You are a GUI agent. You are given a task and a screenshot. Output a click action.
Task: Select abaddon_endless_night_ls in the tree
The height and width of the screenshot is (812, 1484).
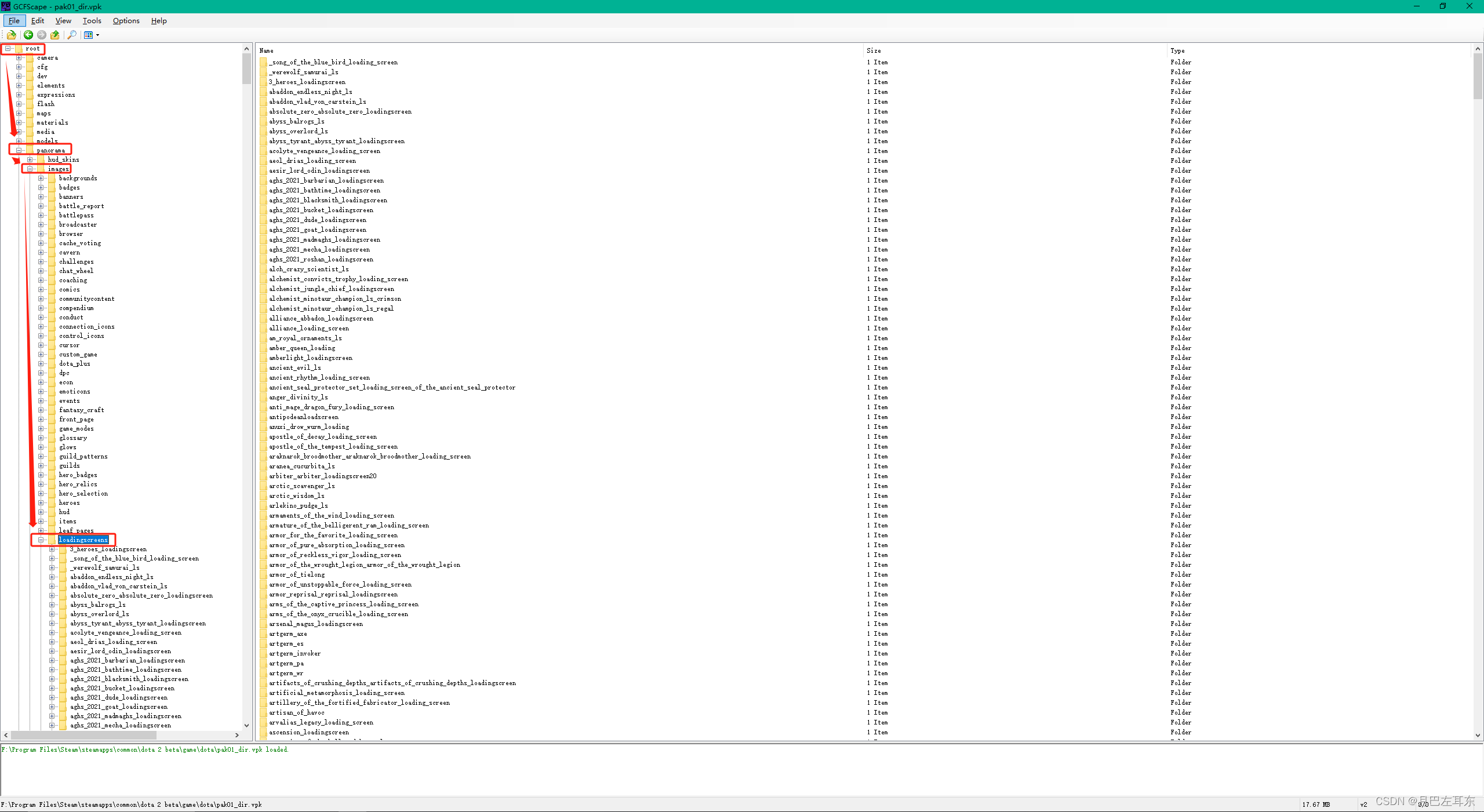pos(112,577)
